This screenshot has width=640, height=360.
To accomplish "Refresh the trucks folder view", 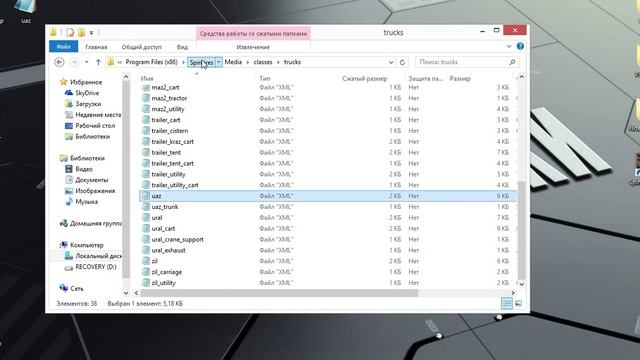I will 402,62.
